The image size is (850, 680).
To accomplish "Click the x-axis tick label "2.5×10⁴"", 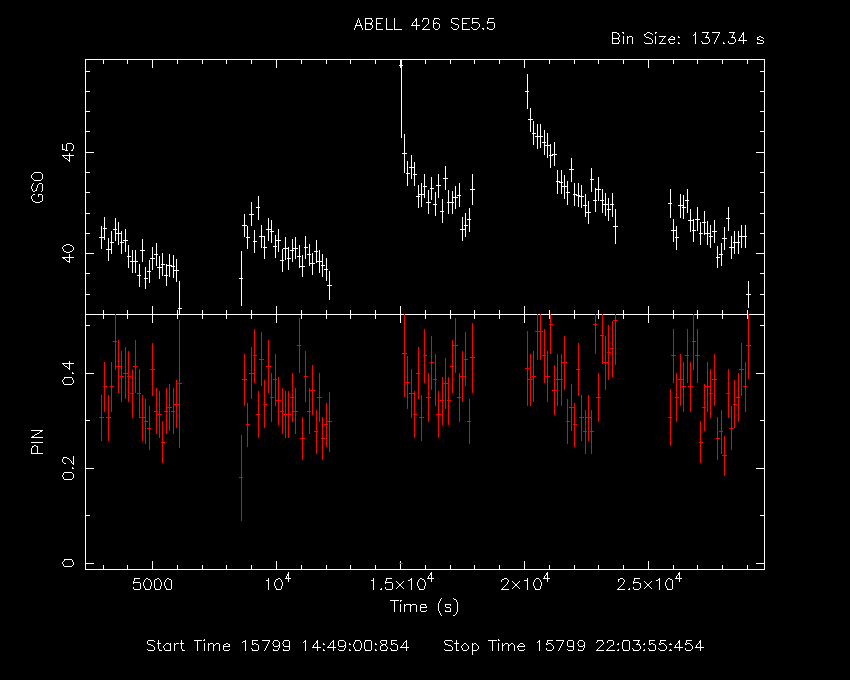I will [x=649, y=581].
